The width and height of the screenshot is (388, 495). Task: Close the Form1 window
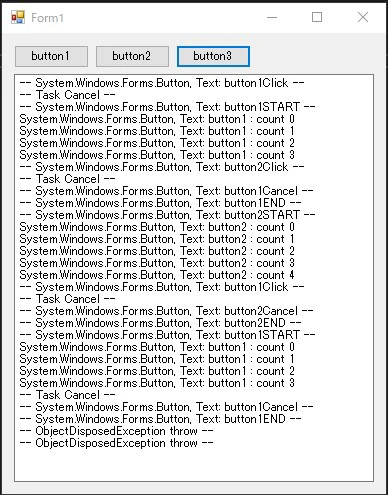click(x=363, y=17)
